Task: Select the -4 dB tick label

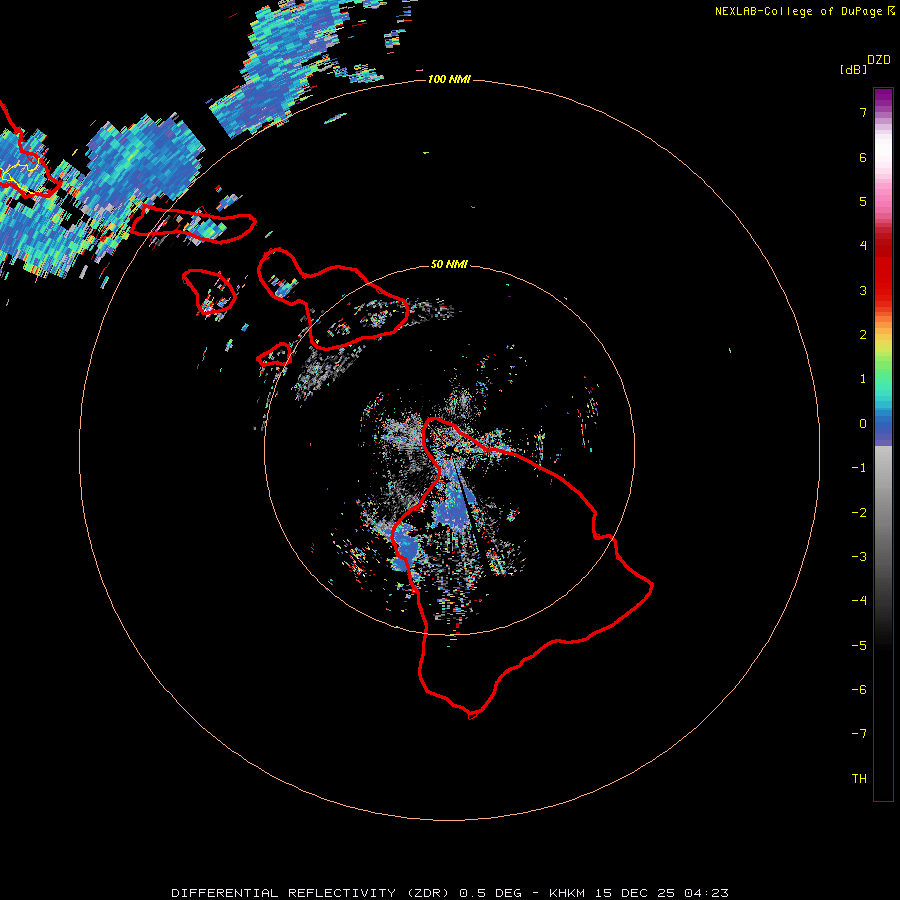Action: tap(859, 601)
